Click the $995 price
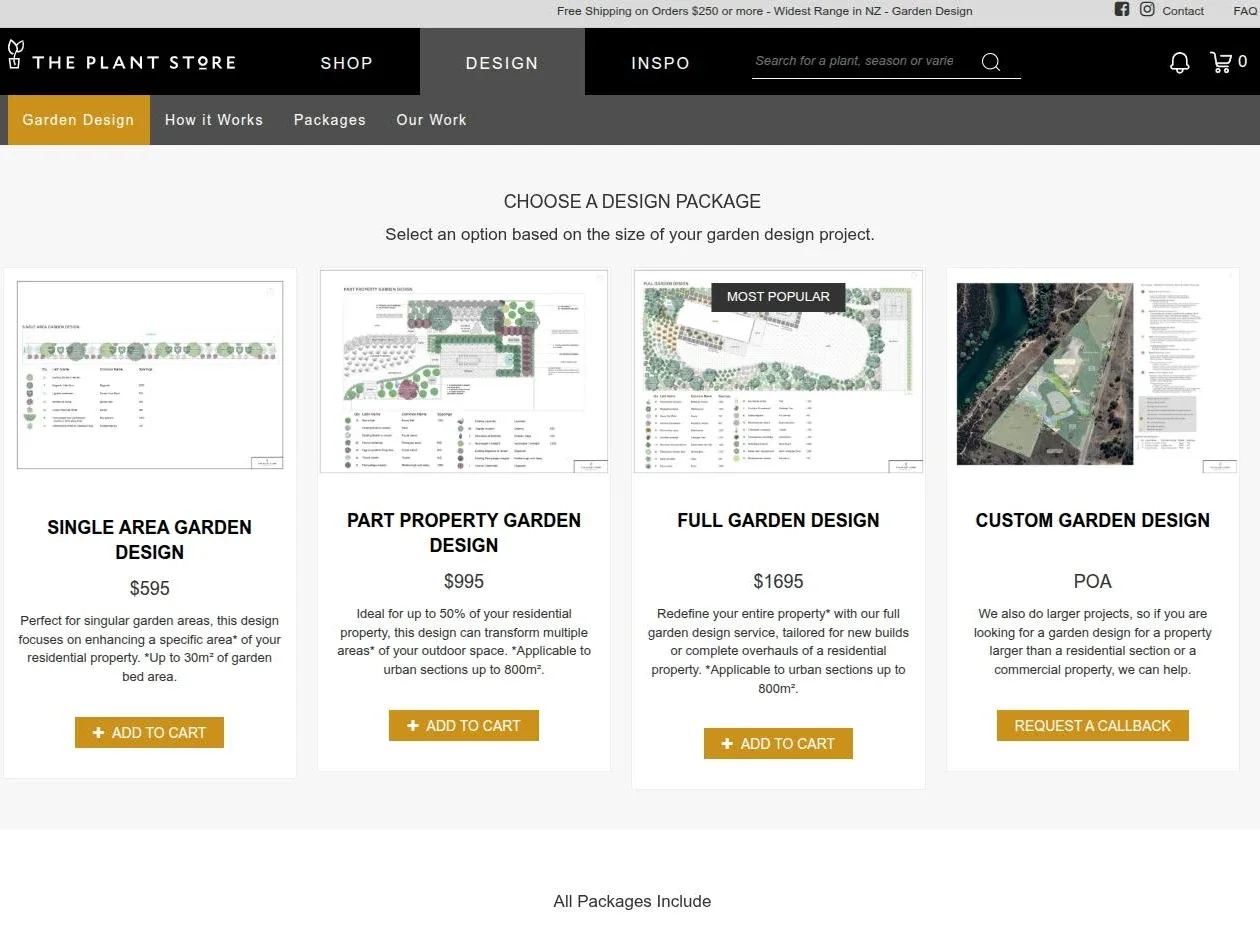This screenshot has width=1260, height=944. (x=464, y=581)
